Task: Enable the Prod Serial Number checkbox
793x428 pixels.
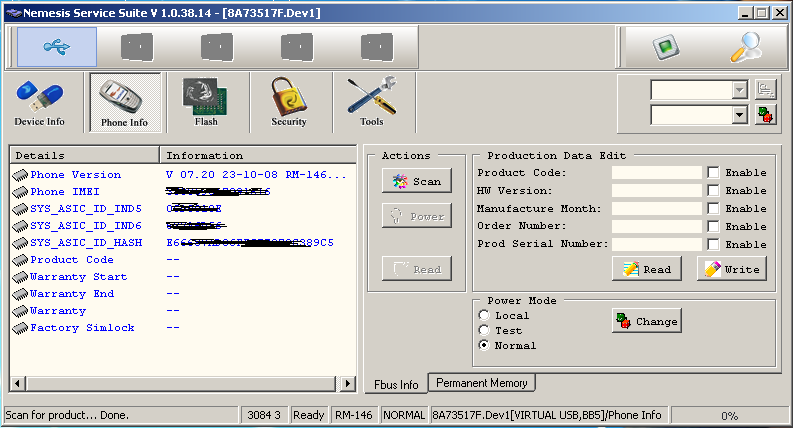Action: tap(713, 244)
